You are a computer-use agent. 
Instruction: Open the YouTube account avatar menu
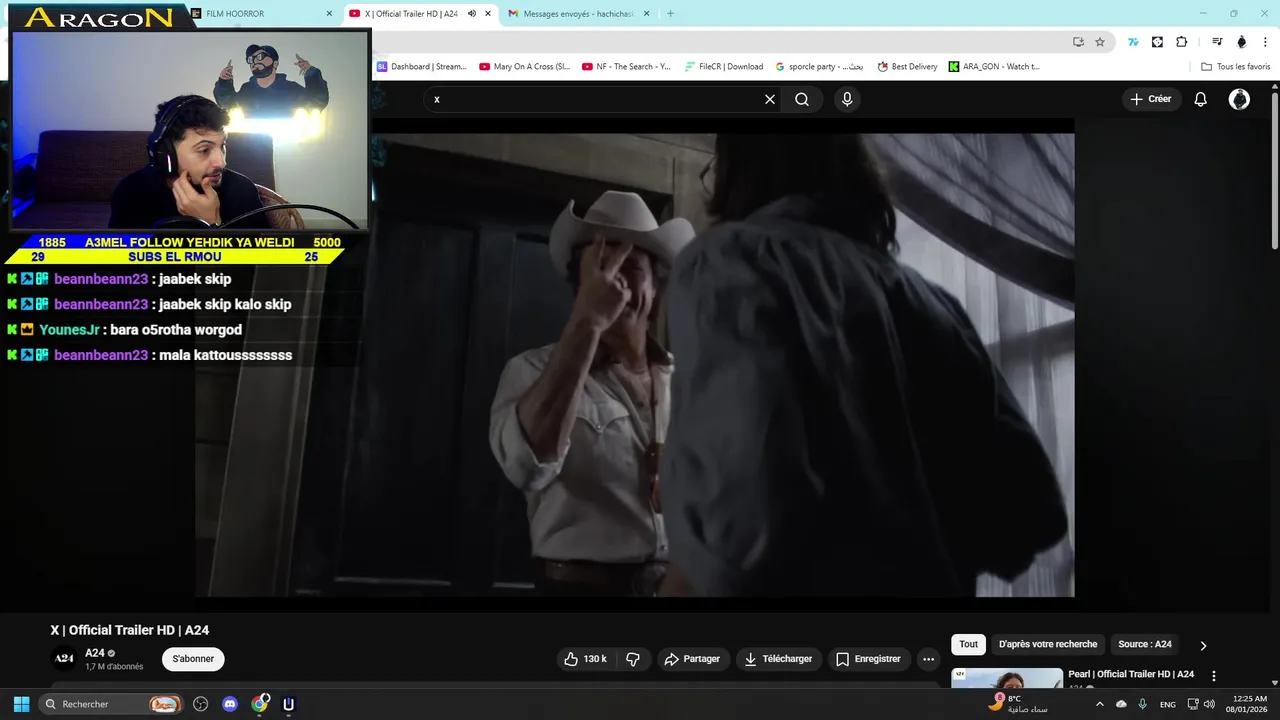point(1239,99)
